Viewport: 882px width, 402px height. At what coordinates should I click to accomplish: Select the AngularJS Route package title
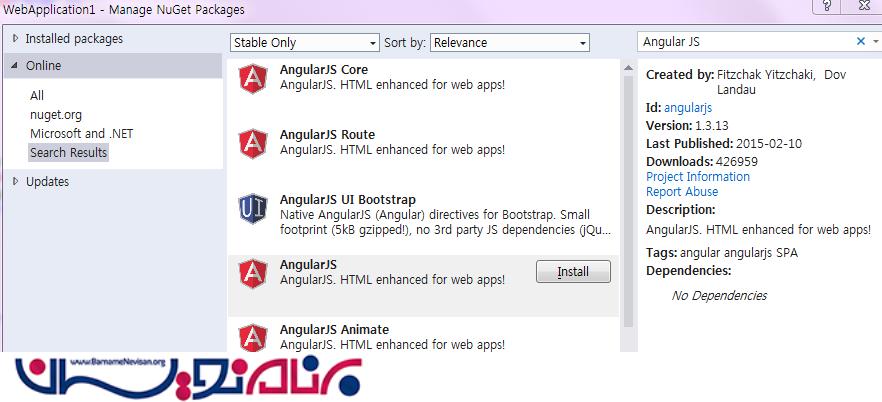click(327, 135)
